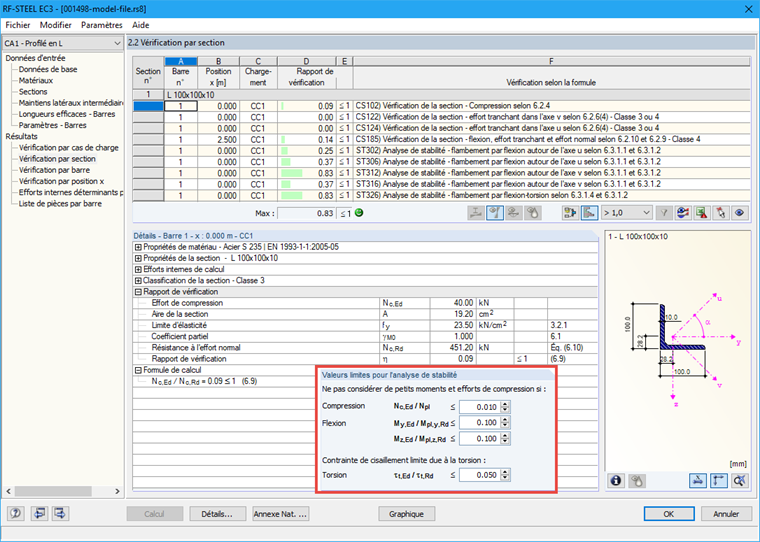Open cross-section info icon
760x542 pixels.
[x=616, y=480]
